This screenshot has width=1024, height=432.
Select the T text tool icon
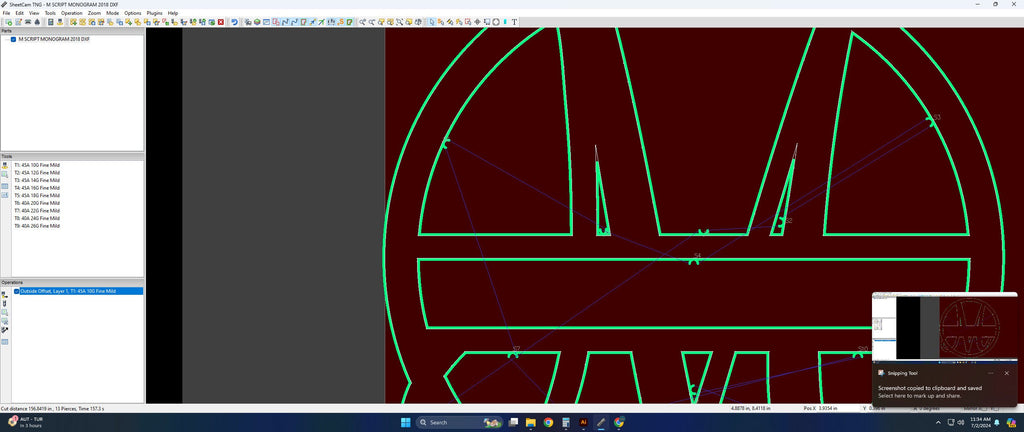[514, 22]
